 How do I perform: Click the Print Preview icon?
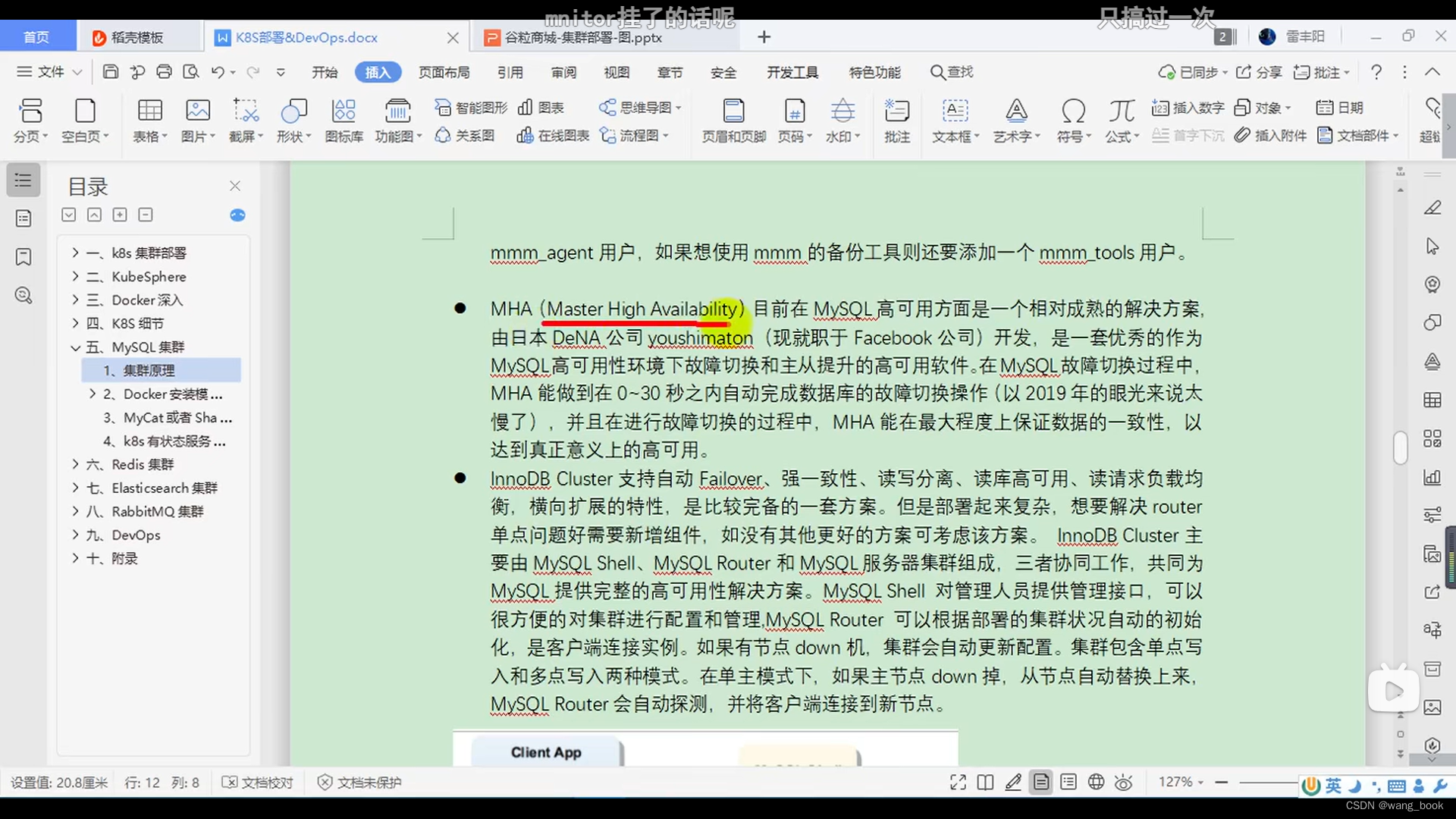tap(191, 71)
